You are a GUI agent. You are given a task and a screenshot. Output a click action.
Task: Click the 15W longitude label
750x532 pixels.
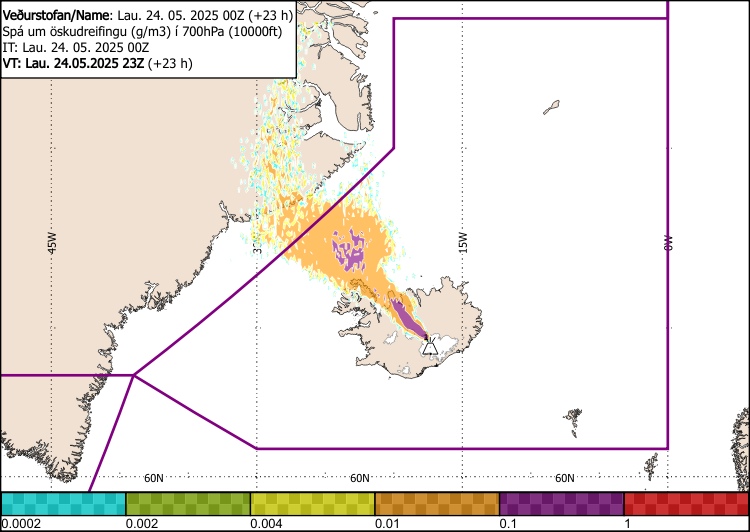point(463,243)
